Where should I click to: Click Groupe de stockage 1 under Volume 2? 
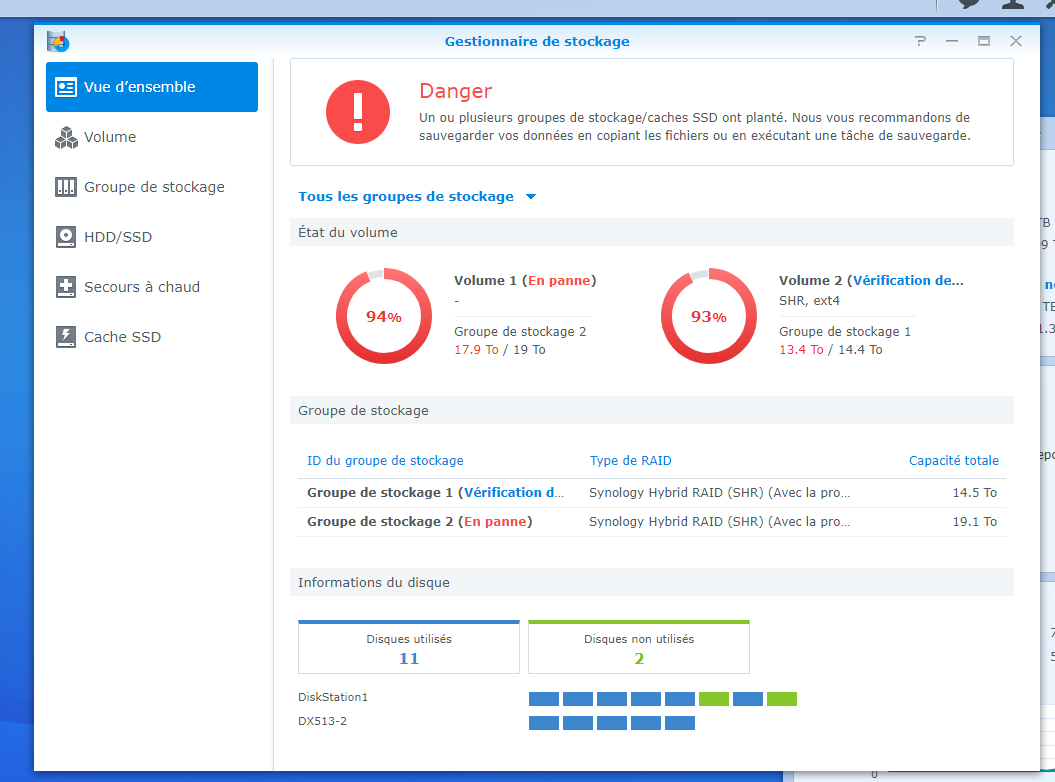pos(845,332)
